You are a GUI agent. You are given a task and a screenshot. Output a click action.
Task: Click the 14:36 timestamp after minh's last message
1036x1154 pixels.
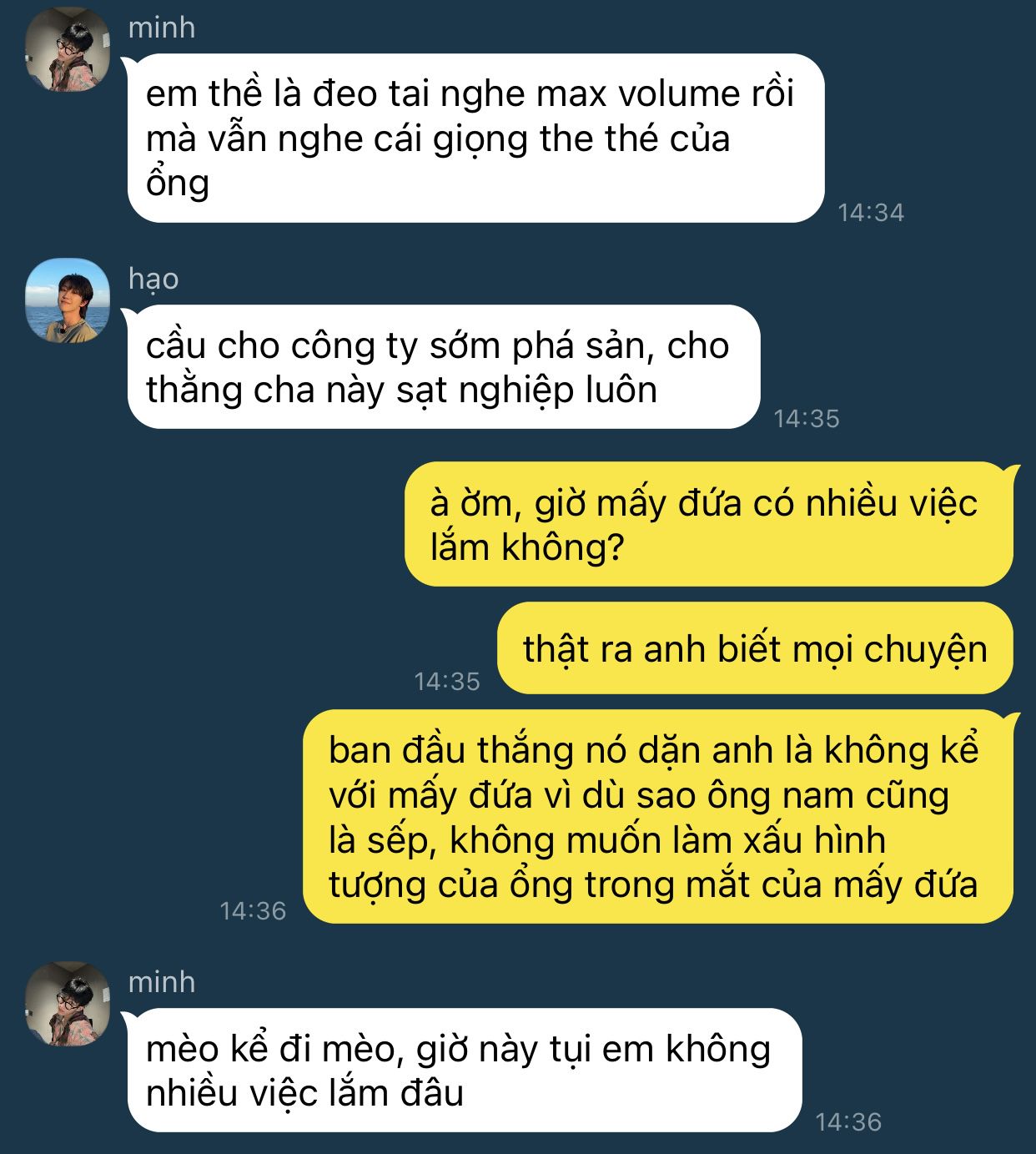pos(848,1121)
